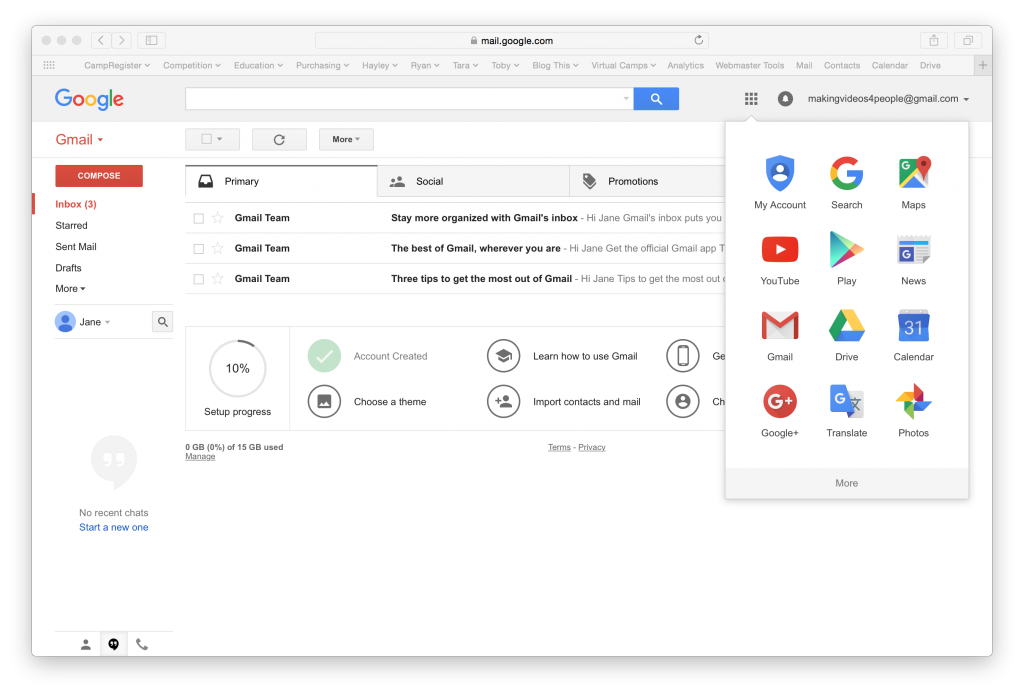
Task: Click Safari share button
Action: tap(934, 40)
